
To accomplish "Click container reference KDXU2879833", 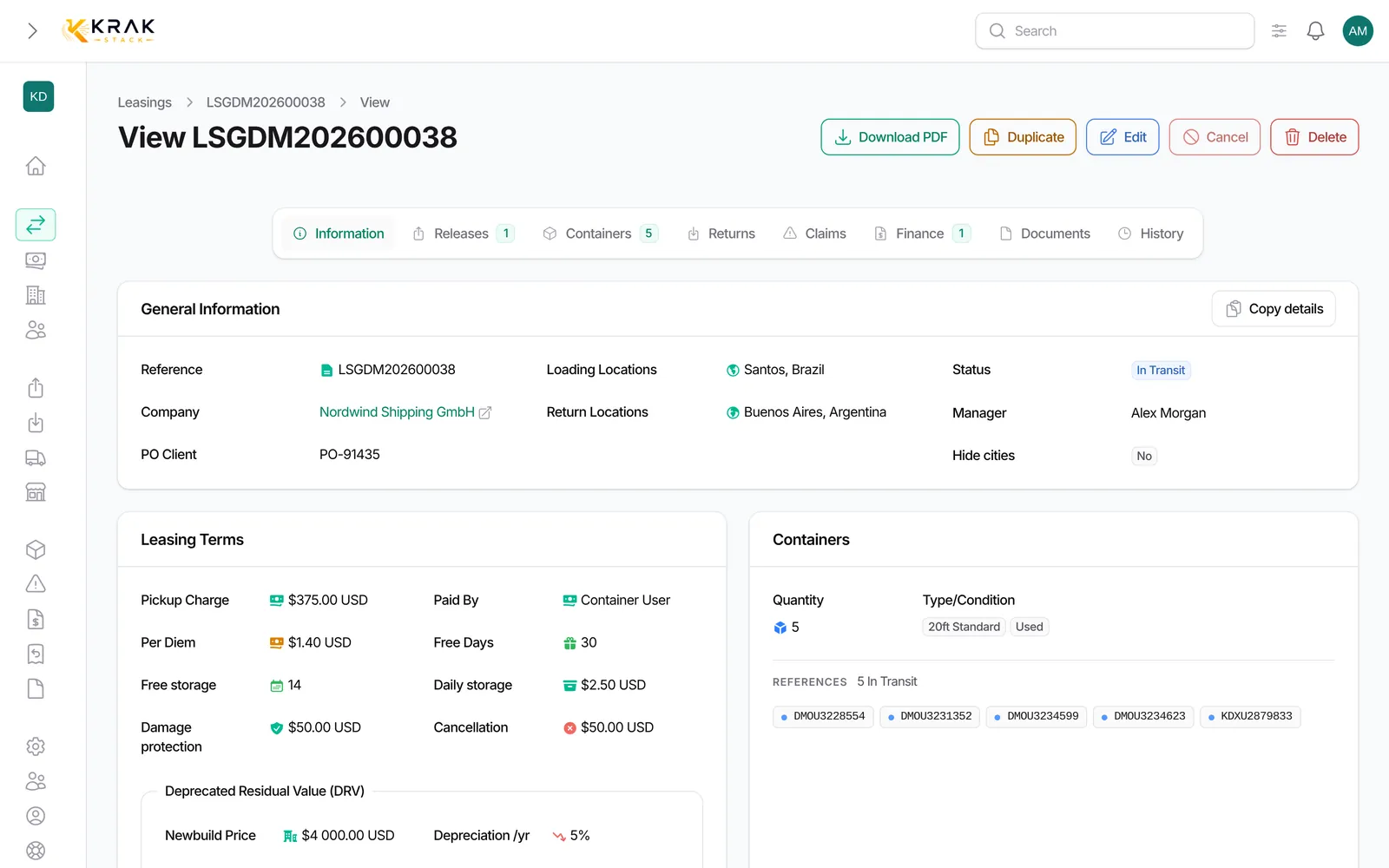I will point(1250,717).
